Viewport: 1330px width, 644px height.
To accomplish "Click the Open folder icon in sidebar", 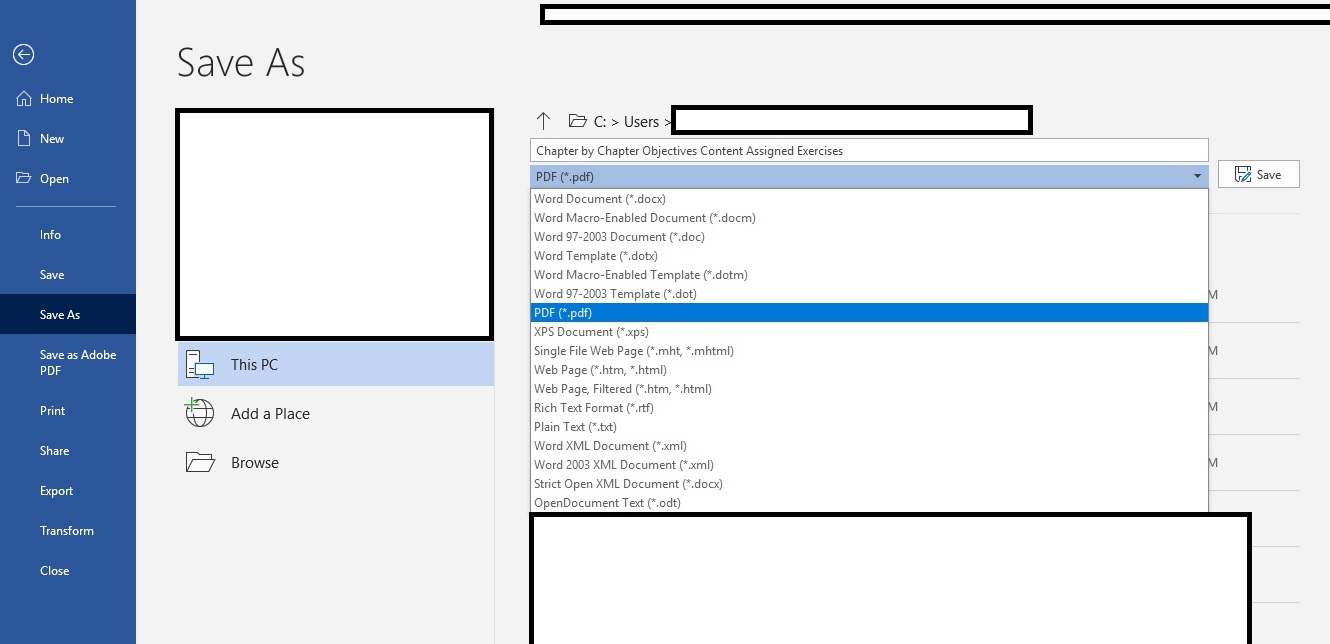I will 24,178.
